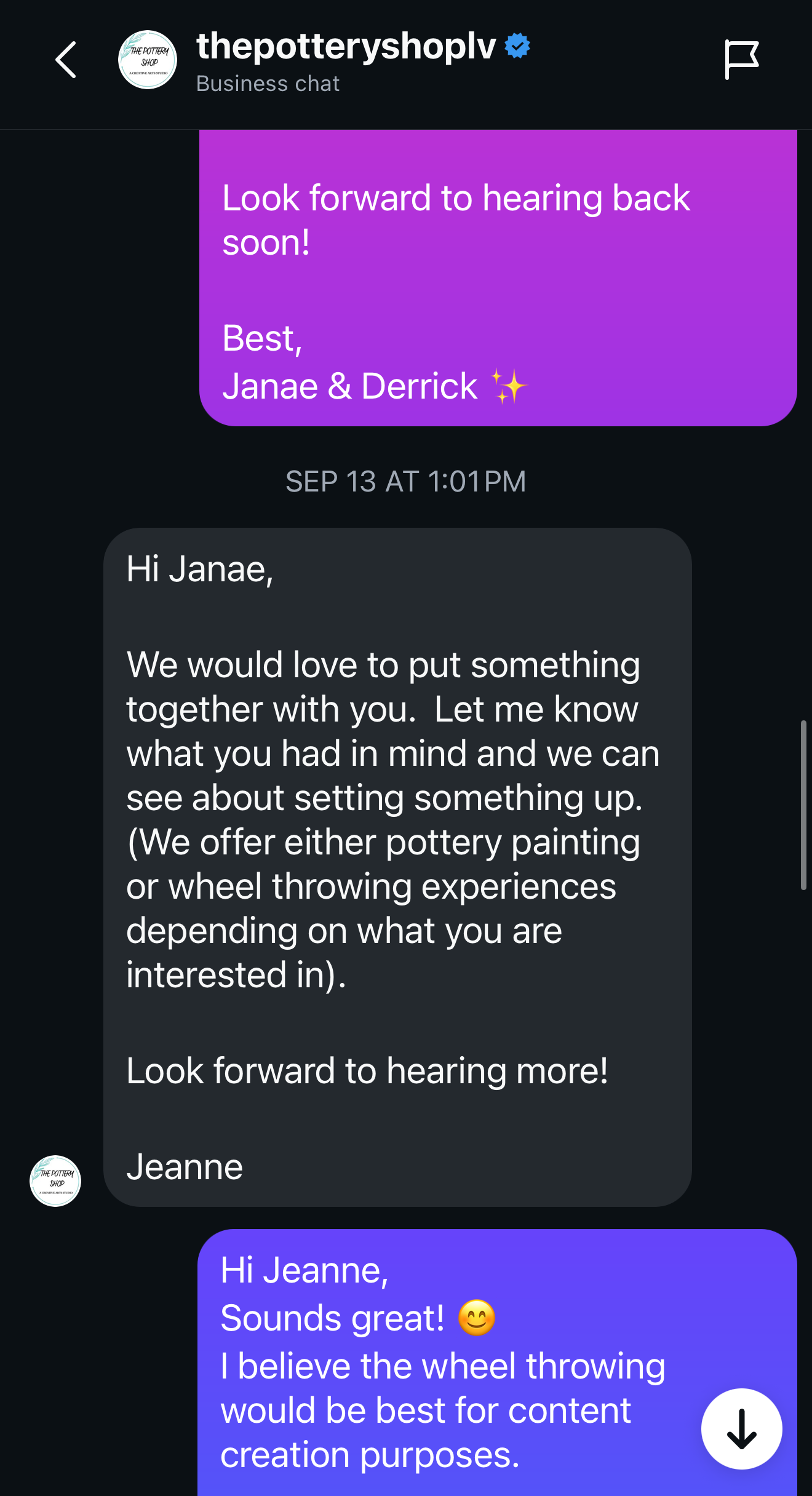Open The Pottery Shop header profile picture
The image size is (812, 1496).
pyautogui.click(x=148, y=60)
